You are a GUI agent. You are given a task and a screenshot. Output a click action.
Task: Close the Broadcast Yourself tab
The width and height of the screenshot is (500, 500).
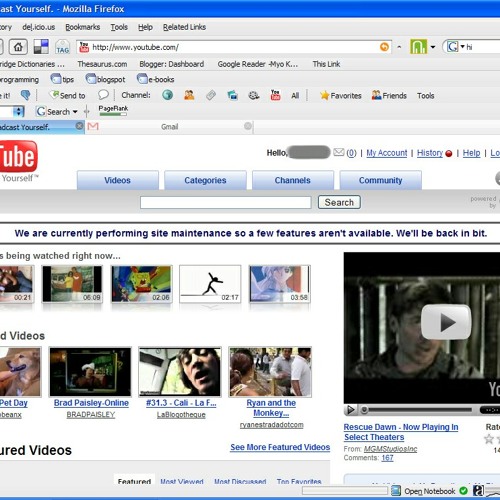79,126
